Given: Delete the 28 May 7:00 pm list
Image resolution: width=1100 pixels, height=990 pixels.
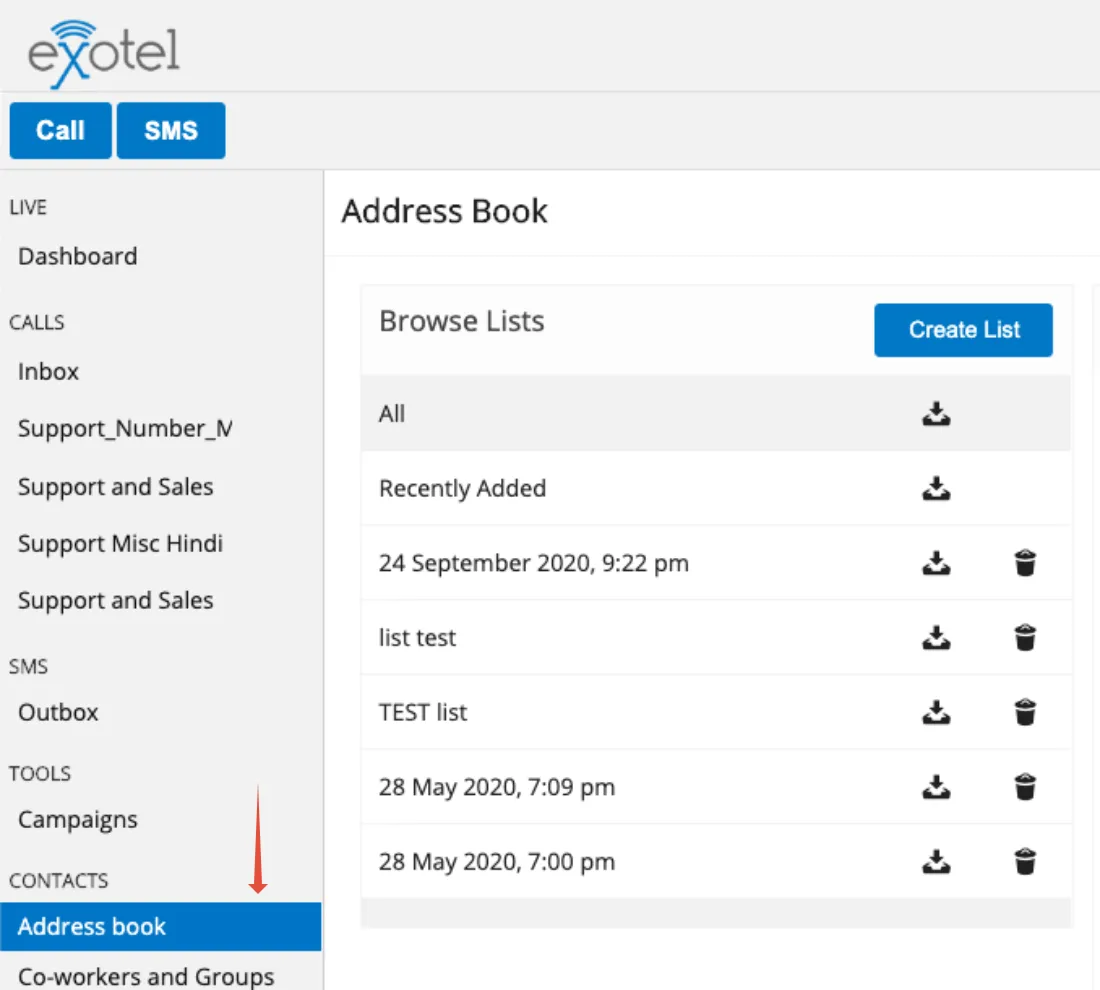Looking at the screenshot, I should tap(1025, 862).
